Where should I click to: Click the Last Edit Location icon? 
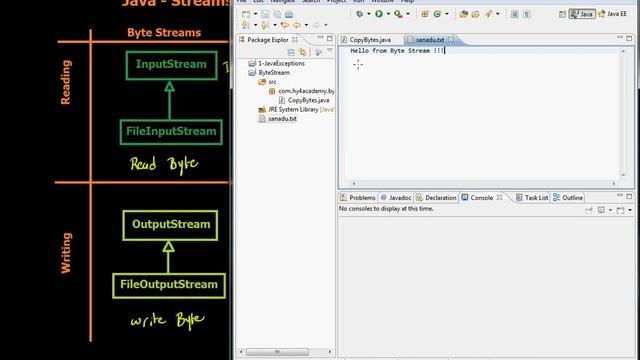tap(284, 25)
